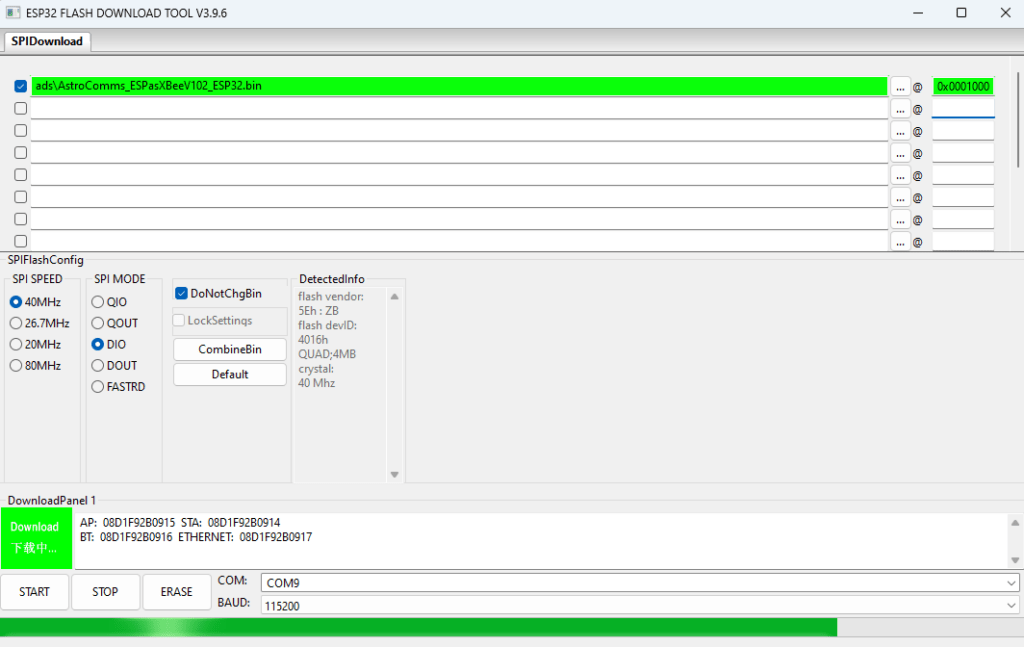Image resolution: width=1024 pixels, height=647 pixels.
Task: Open file browser for fifth firmware row
Action: coord(900,176)
